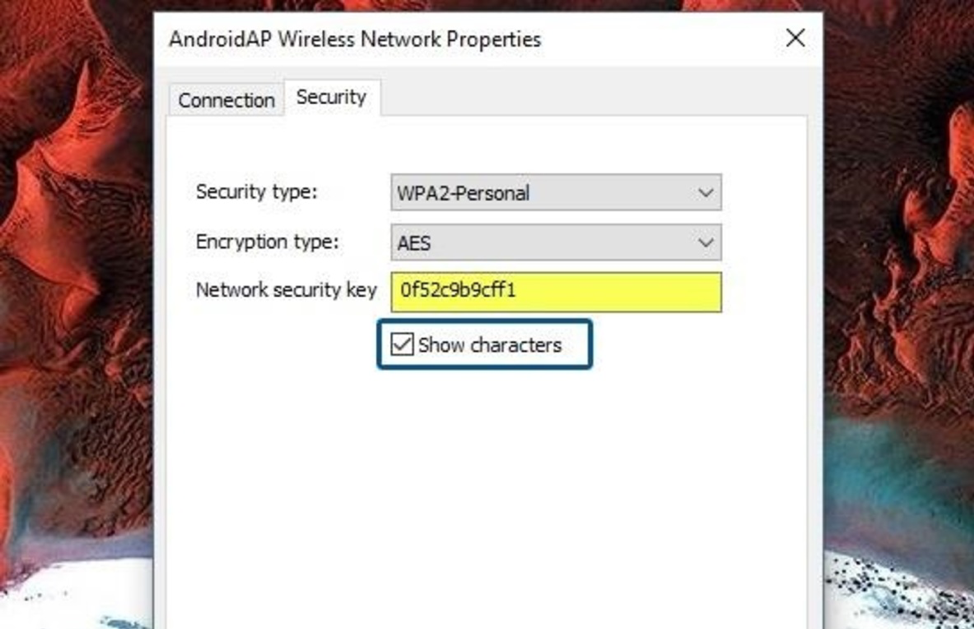Click the dialog title bar text
Viewport: 974px width, 629px height.
(x=355, y=39)
